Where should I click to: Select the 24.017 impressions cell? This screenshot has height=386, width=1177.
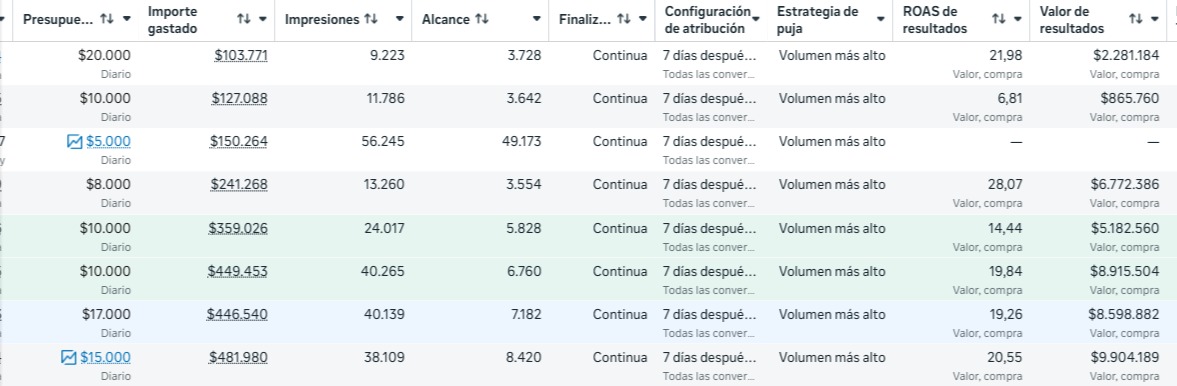(x=384, y=228)
